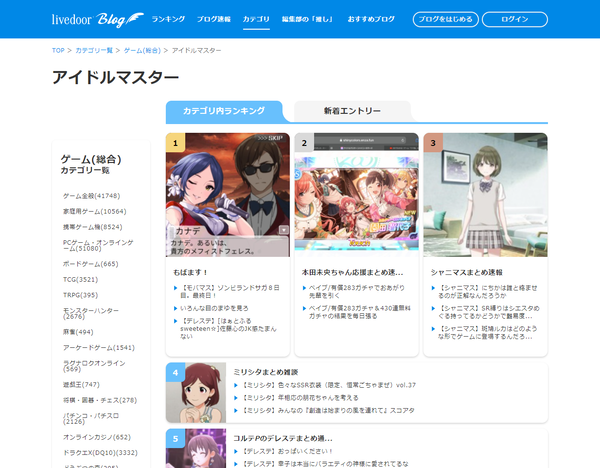
Task: Open 年相応の朋花ちゃん article
Action: [x=300, y=398]
